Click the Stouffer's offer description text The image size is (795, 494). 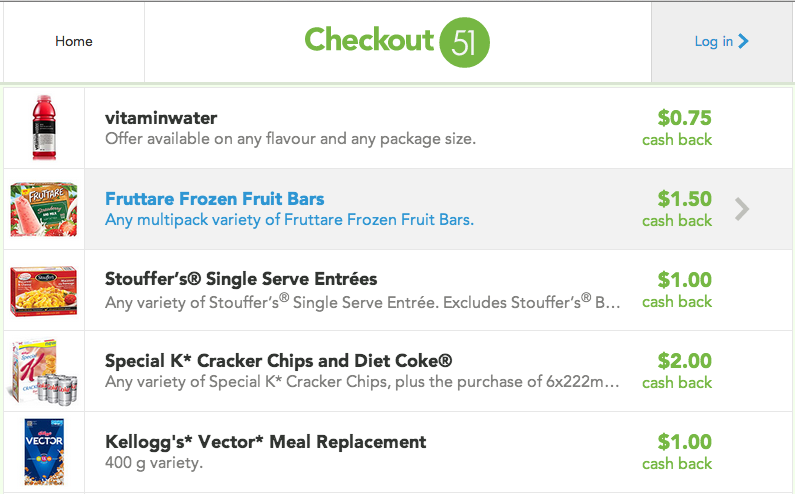click(363, 301)
